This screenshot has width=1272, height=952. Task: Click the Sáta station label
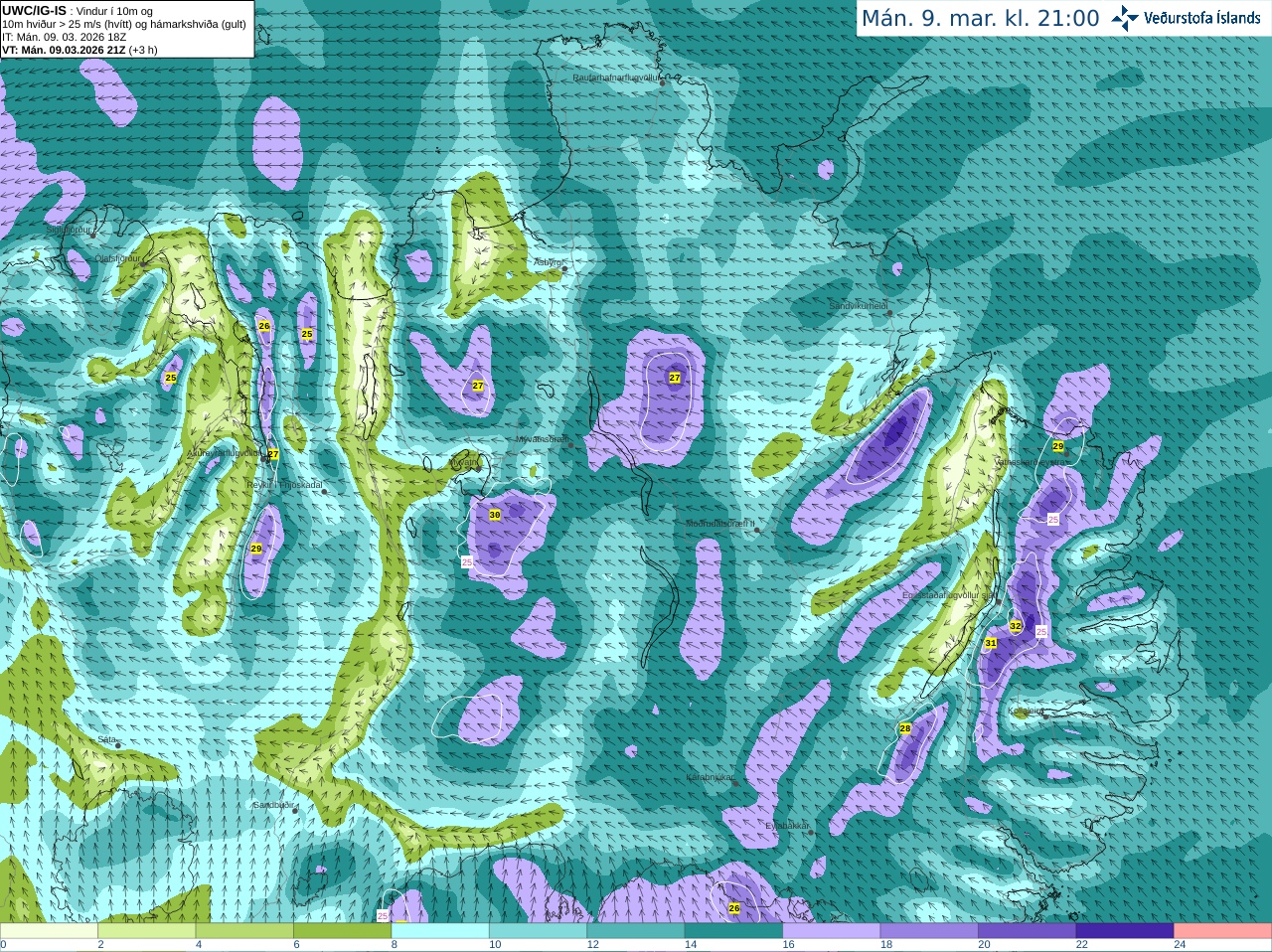click(106, 740)
